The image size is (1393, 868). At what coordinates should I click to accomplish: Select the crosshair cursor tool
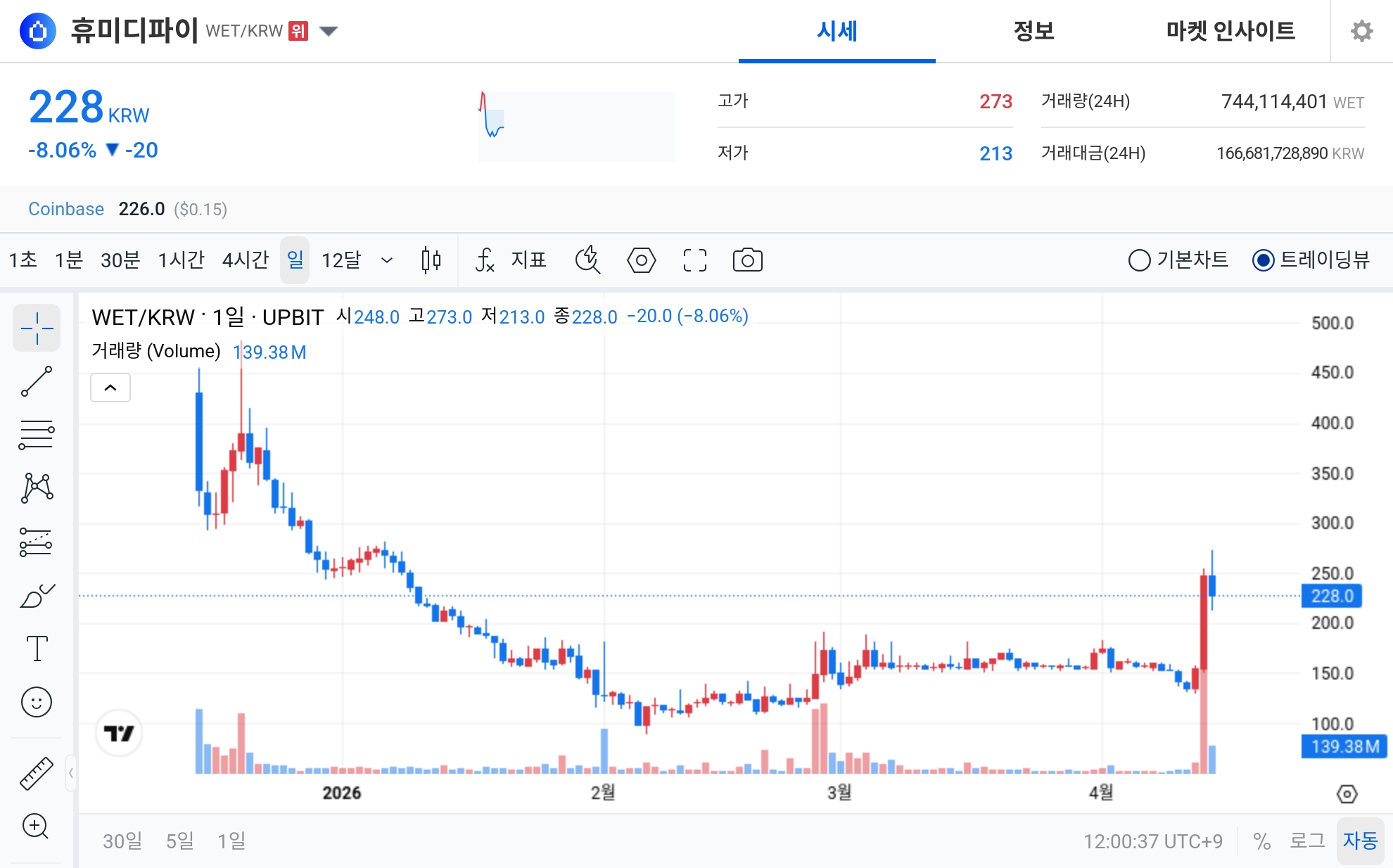tap(37, 327)
